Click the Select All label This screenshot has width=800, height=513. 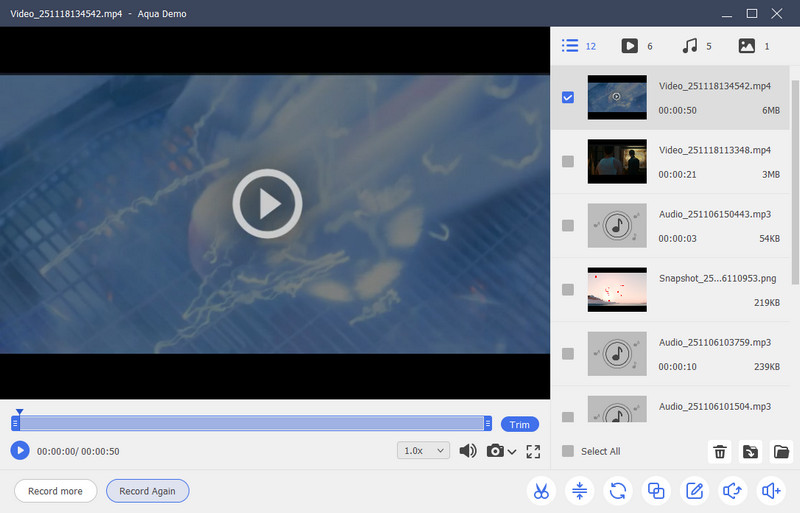click(601, 451)
